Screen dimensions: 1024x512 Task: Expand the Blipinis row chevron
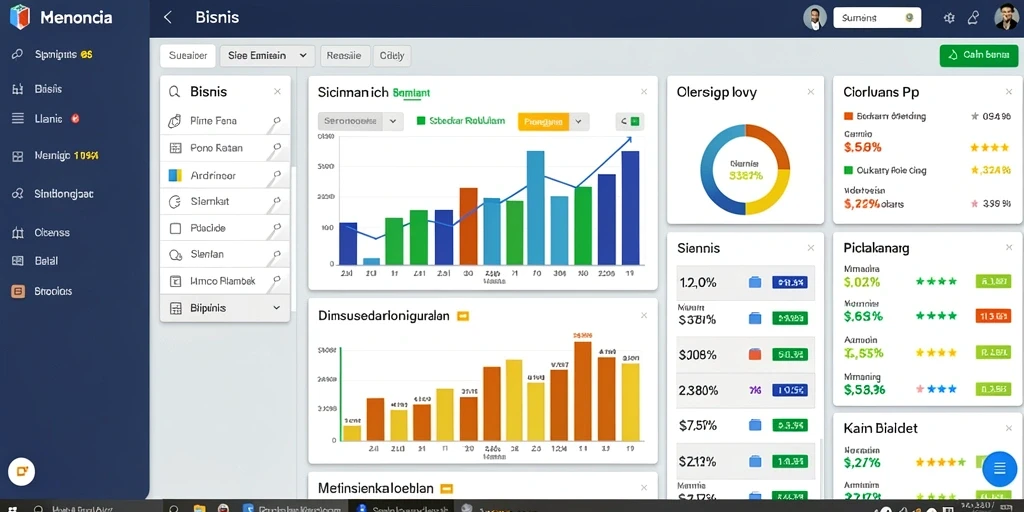(276, 308)
